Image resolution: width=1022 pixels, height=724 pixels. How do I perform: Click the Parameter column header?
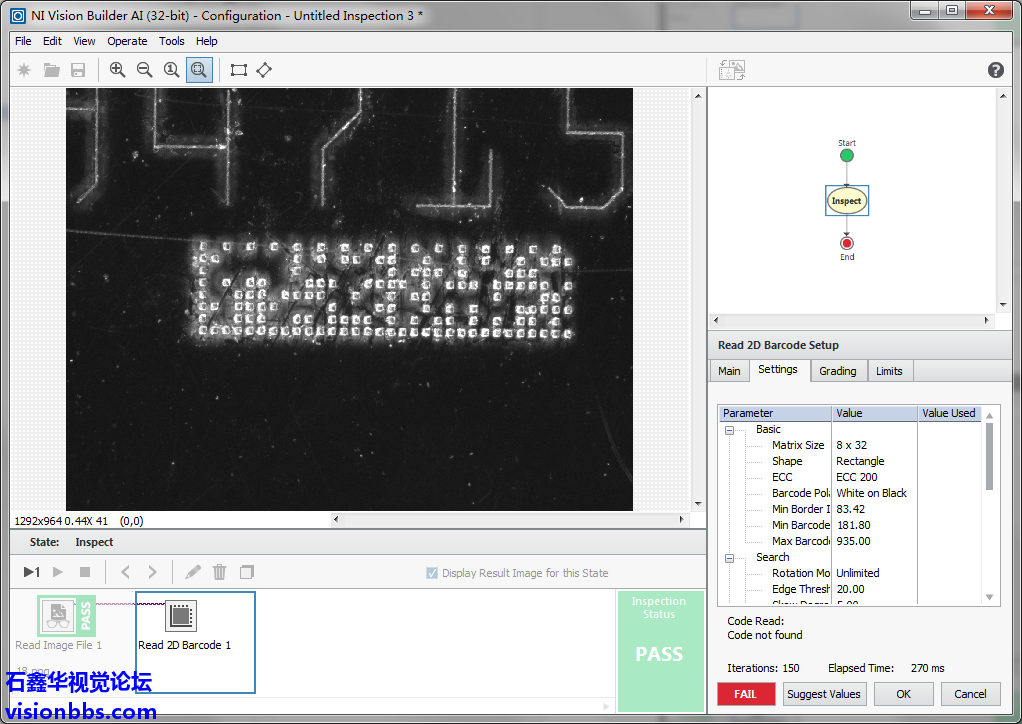click(x=775, y=413)
